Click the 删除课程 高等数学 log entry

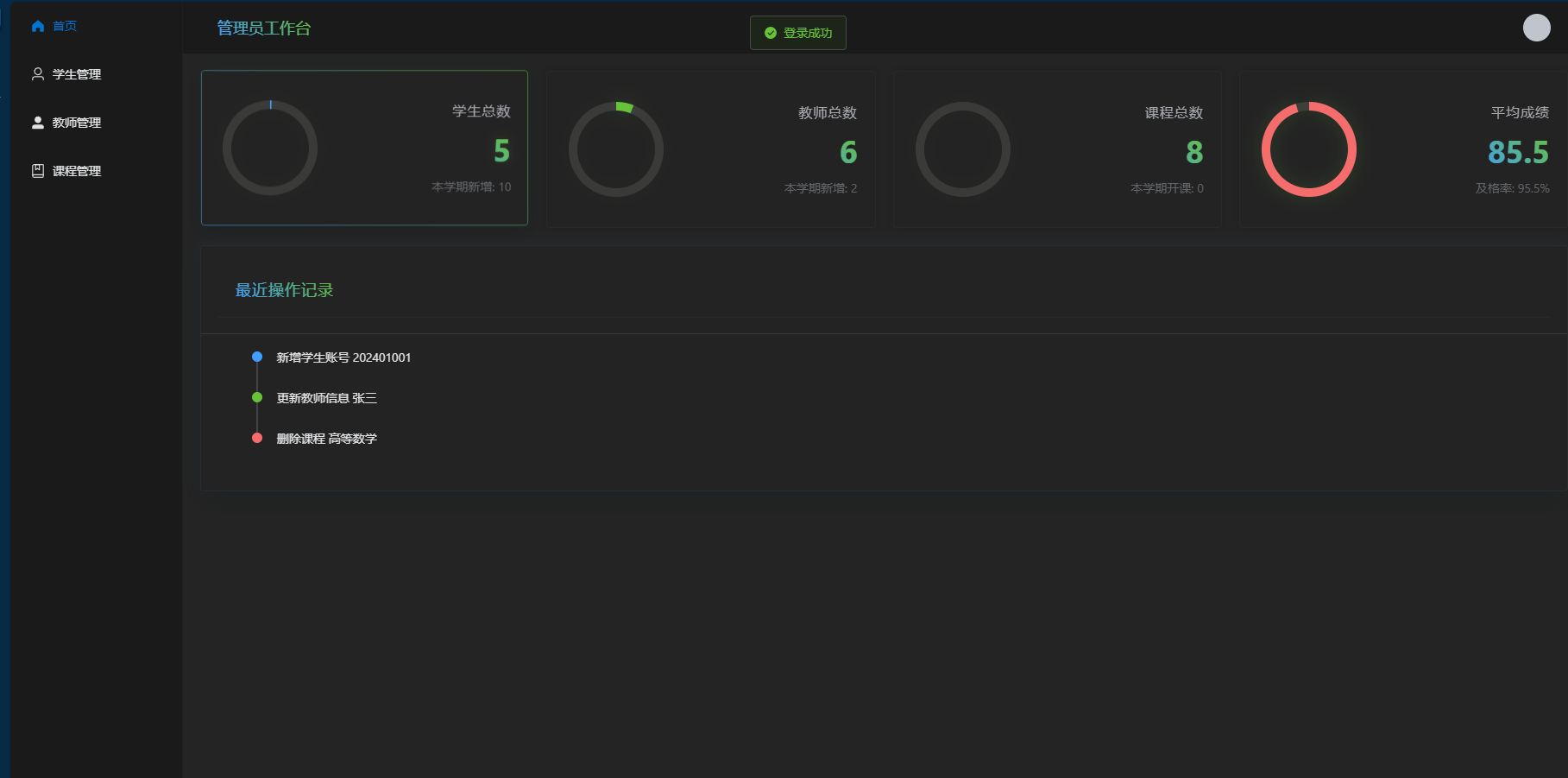click(327, 439)
